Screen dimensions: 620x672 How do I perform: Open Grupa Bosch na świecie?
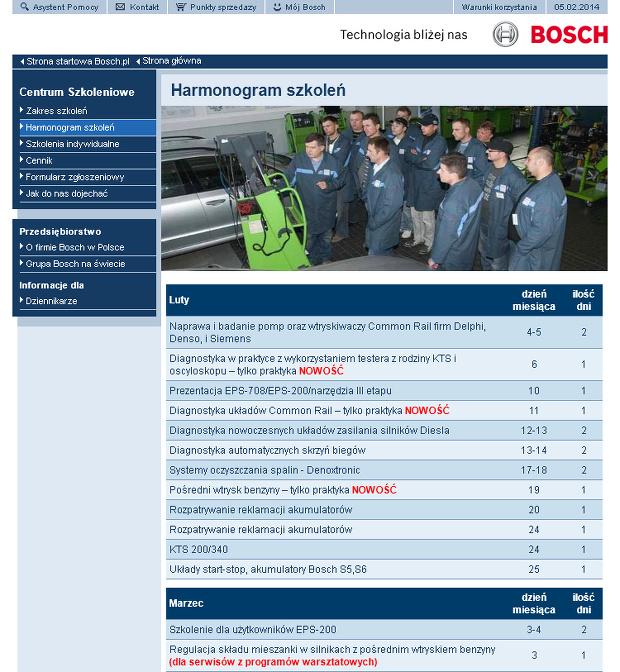[x=75, y=264]
